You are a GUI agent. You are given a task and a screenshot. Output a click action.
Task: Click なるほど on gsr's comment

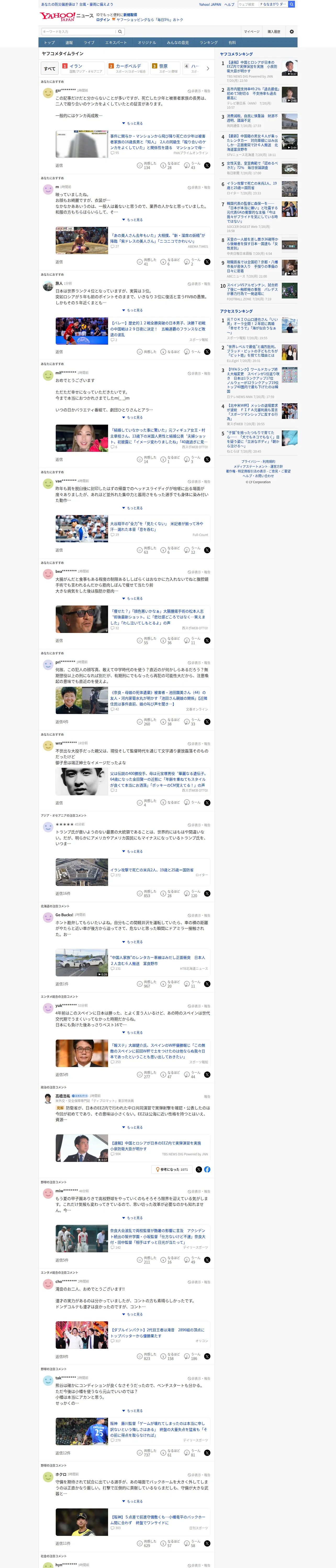[170, 166]
